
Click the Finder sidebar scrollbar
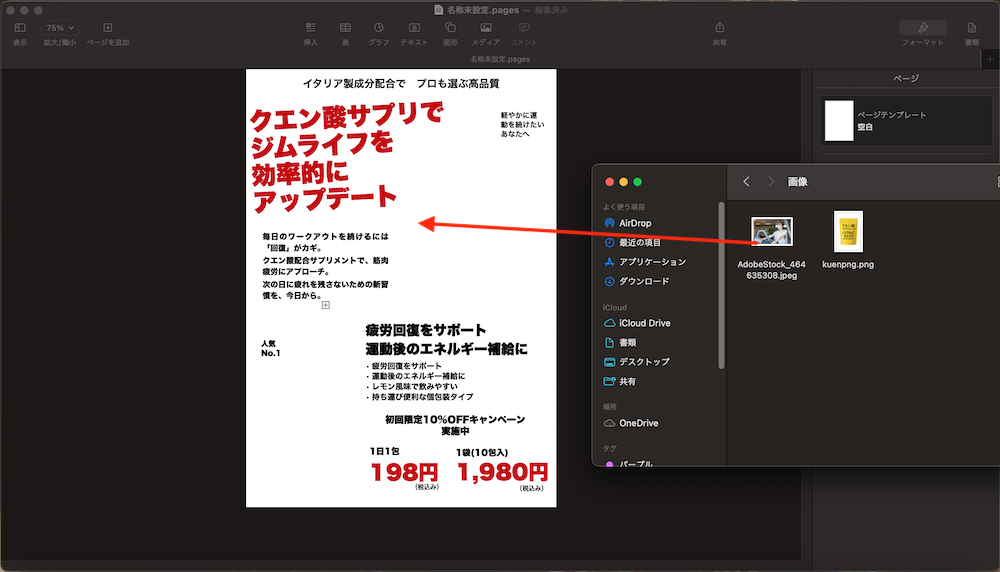pos(721,285)
